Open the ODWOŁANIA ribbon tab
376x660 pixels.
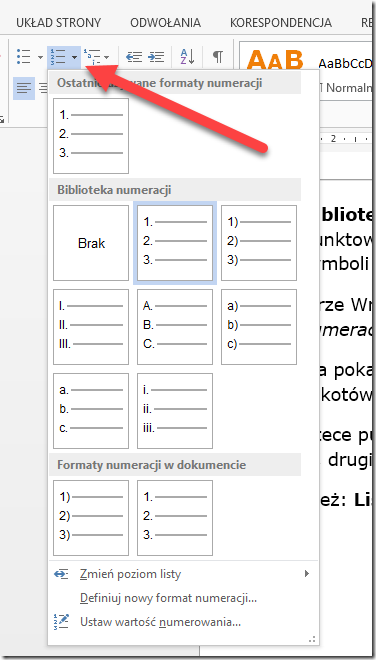[x=165, y=22]
